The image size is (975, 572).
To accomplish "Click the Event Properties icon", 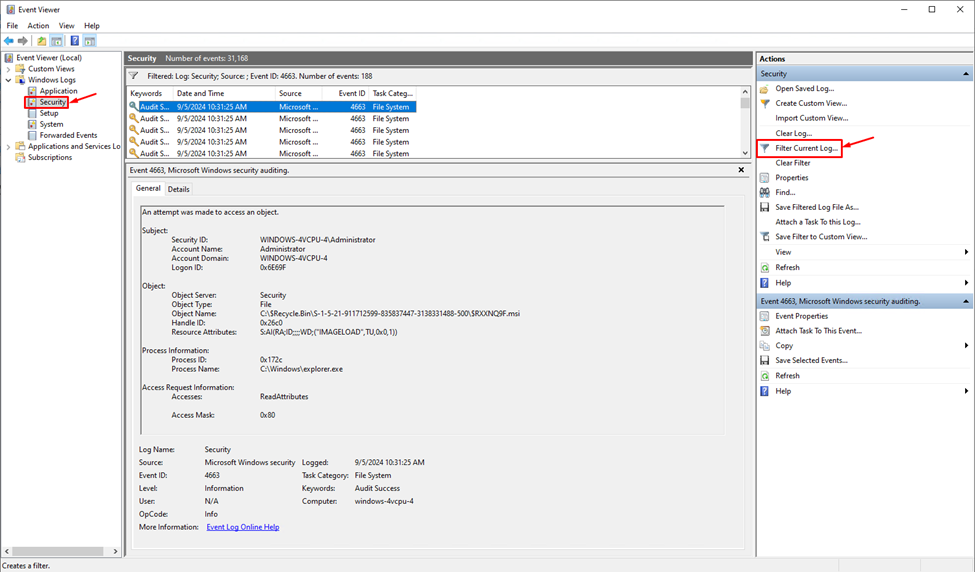I will [764, 316].
